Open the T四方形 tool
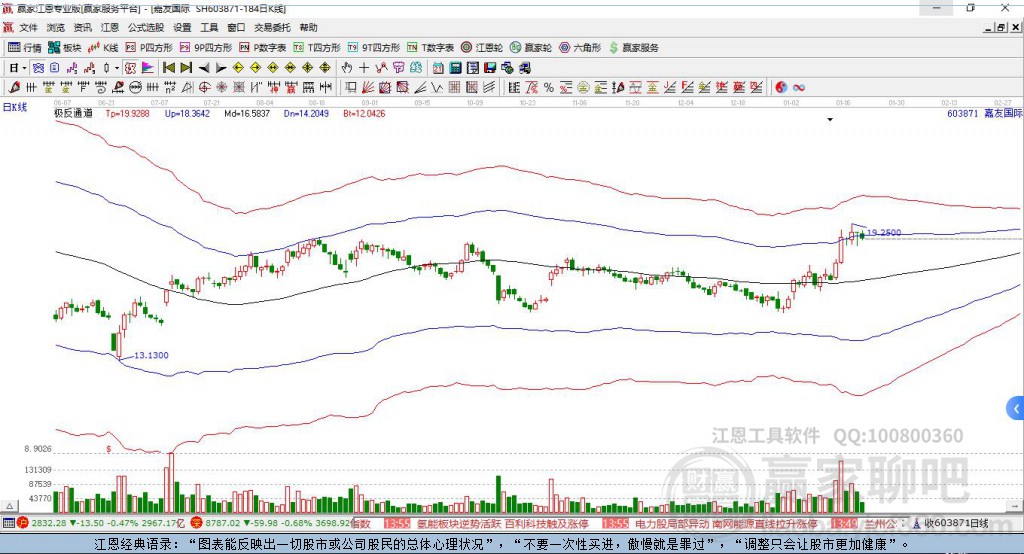The width and height of the screenshot is (1024, 554). (317, 48)
